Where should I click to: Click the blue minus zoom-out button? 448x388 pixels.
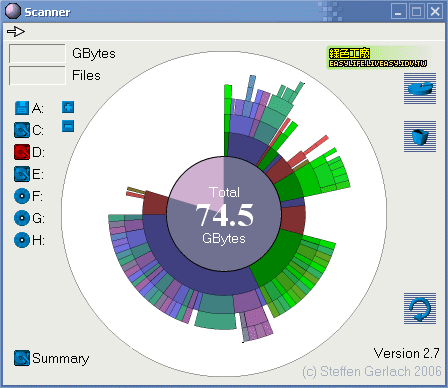tap(68, 126)
